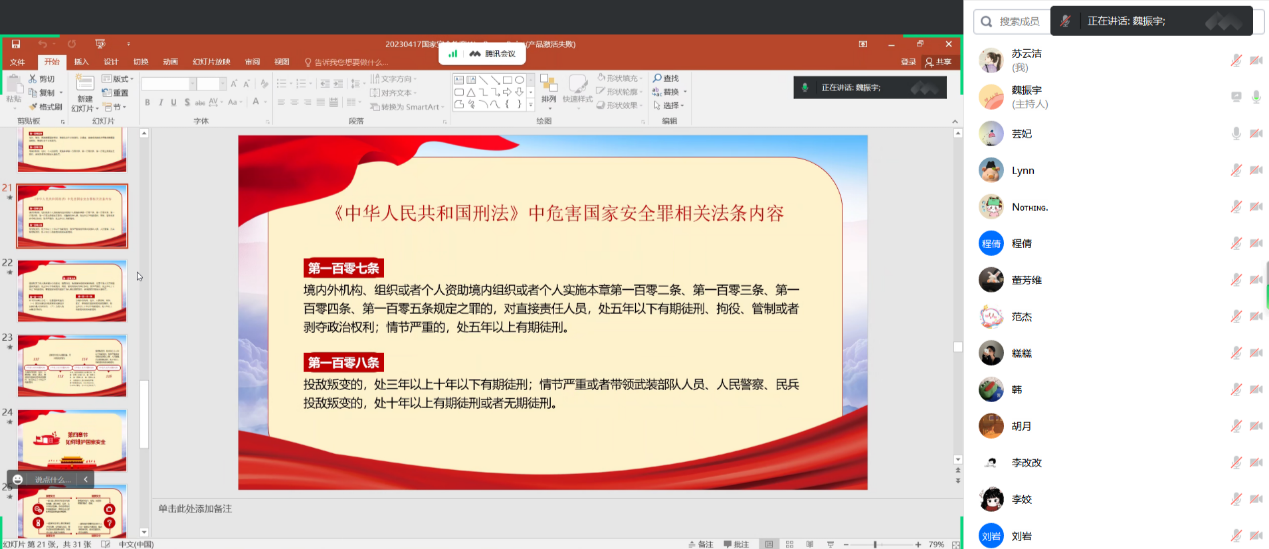Toggle Bold formatting in the font group
1269x549 pixels.
point(147,102)
